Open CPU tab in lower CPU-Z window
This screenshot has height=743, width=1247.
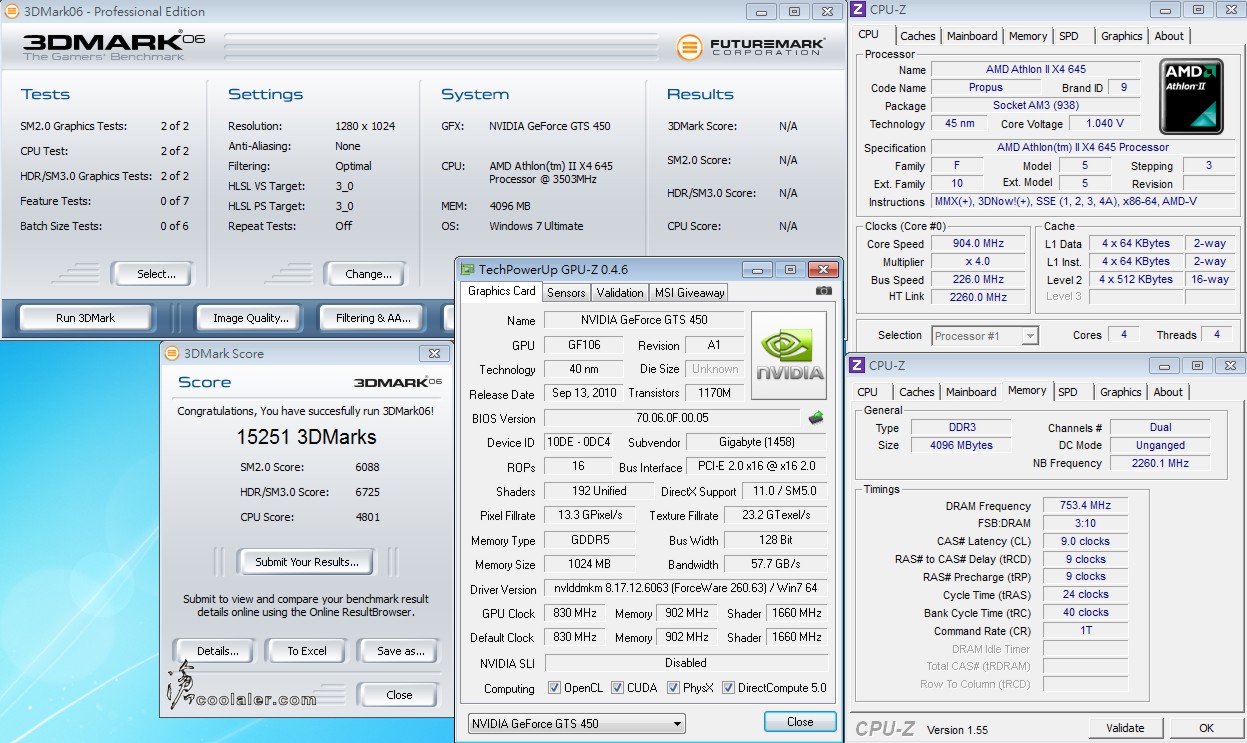(x=868, y=392)
